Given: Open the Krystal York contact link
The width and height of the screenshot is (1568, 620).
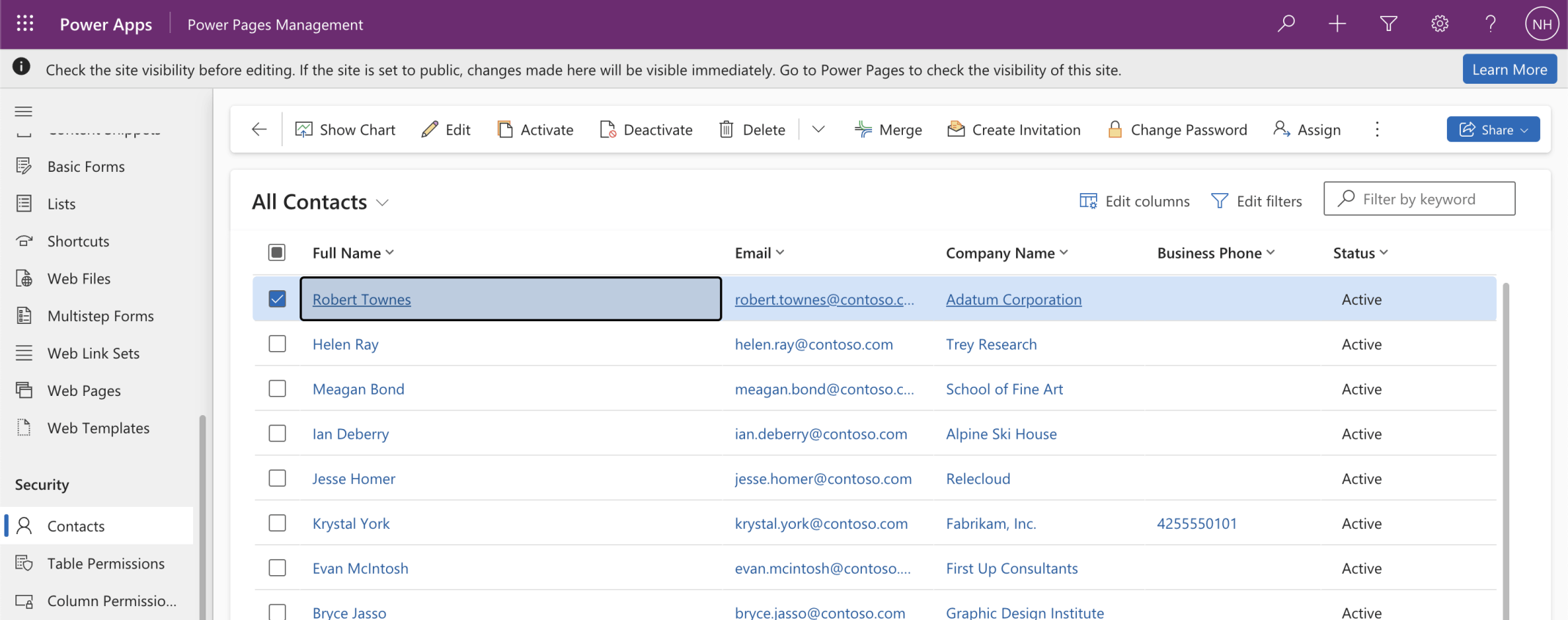Looking at the screenshot, I should coord(351,524).
